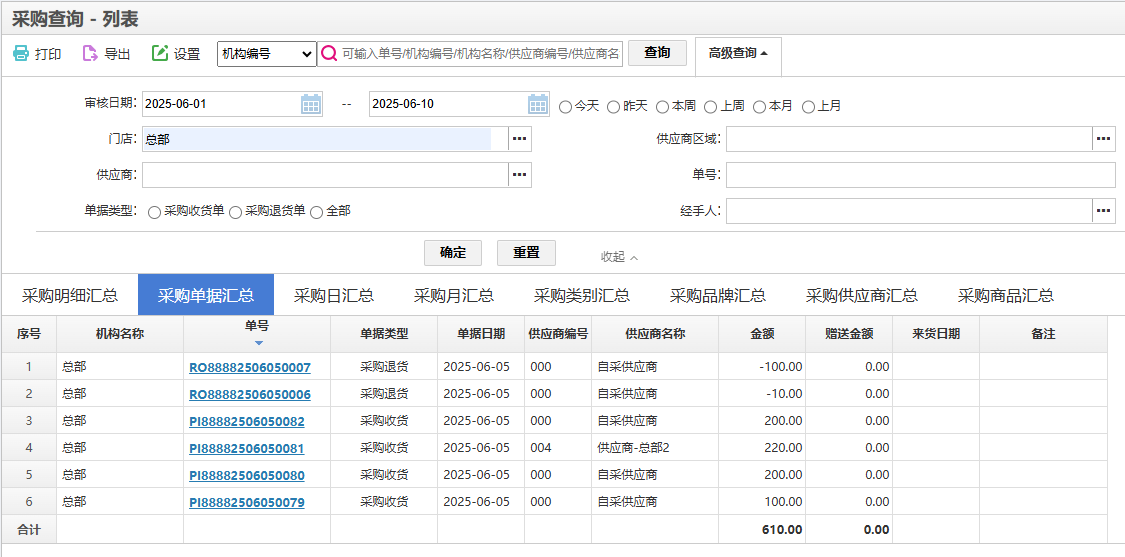Select the 本周 radio option
This screenshot has height=557, width=1125.
tap(662, 106)
